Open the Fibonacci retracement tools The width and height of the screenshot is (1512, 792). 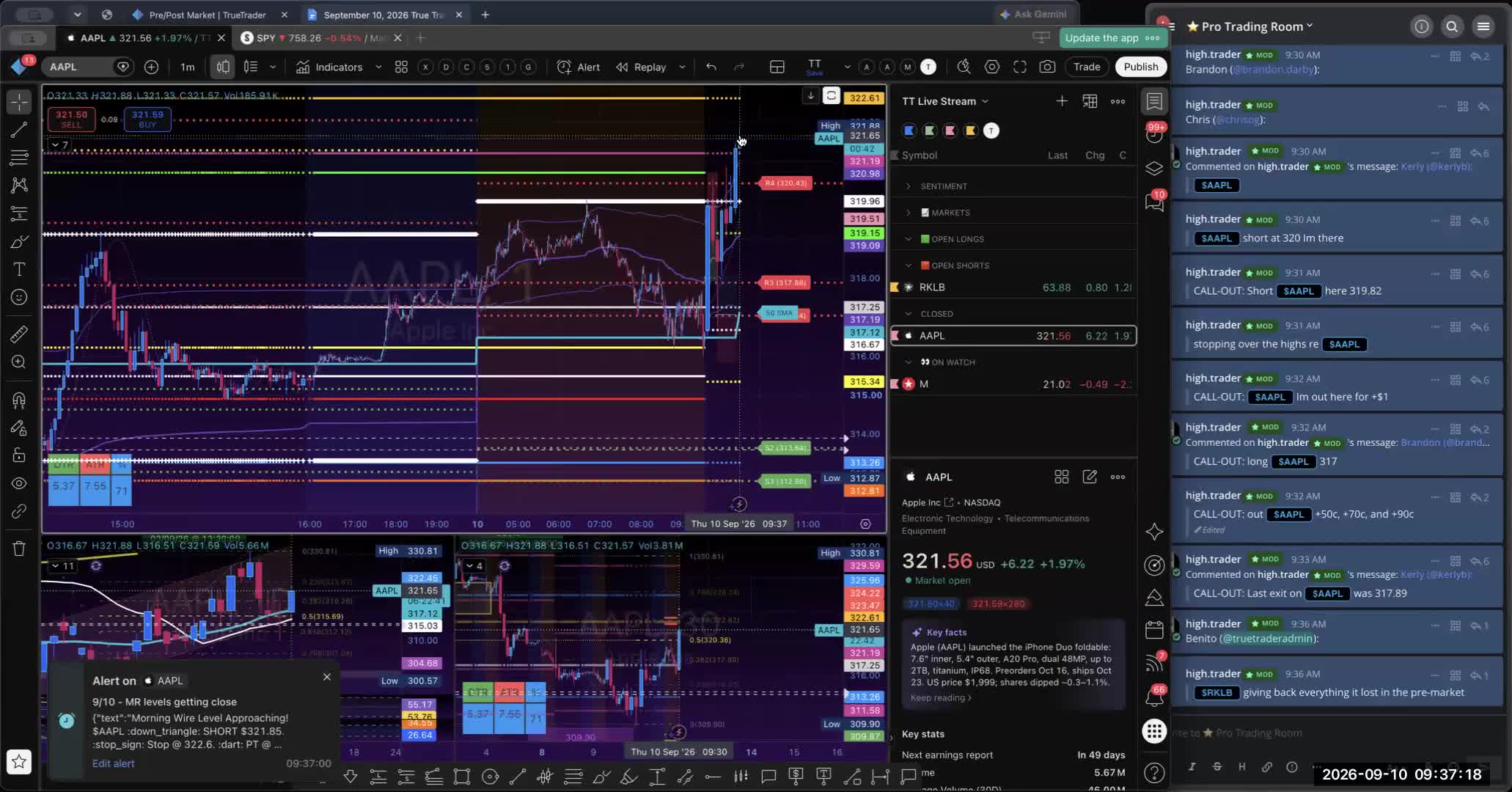pos(19,158)
